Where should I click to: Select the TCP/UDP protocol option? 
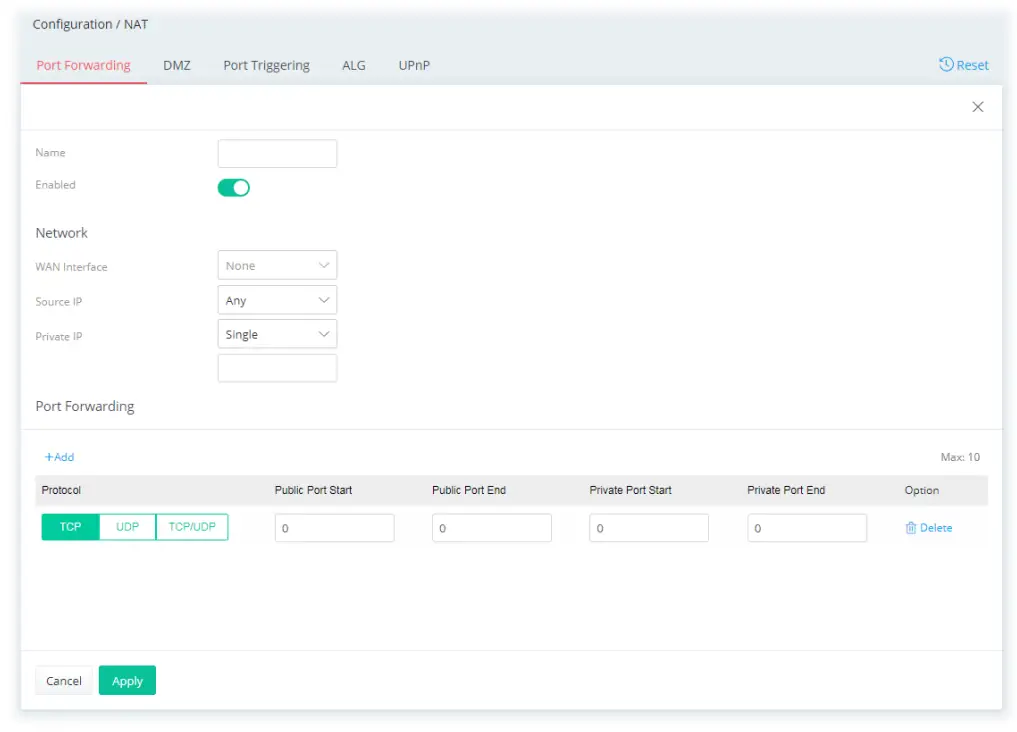point(191,526)
